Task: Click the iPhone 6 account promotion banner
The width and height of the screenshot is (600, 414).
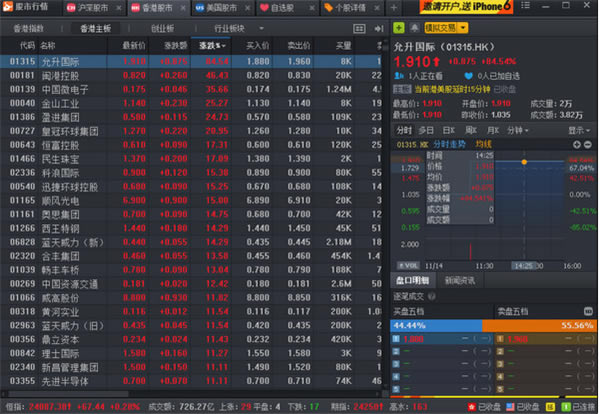Action: point(466,7)
